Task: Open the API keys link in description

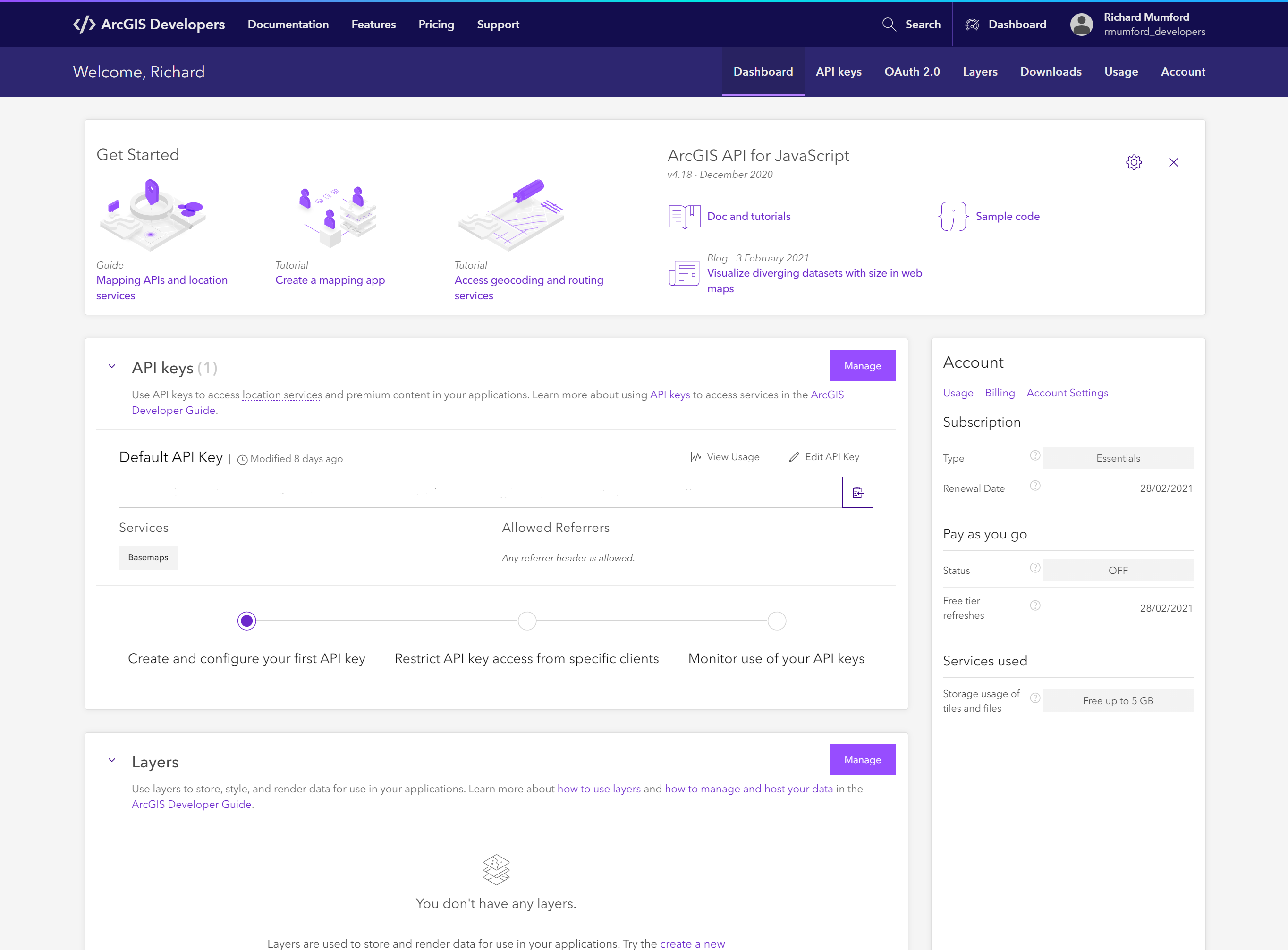Action: coord(669,395)
